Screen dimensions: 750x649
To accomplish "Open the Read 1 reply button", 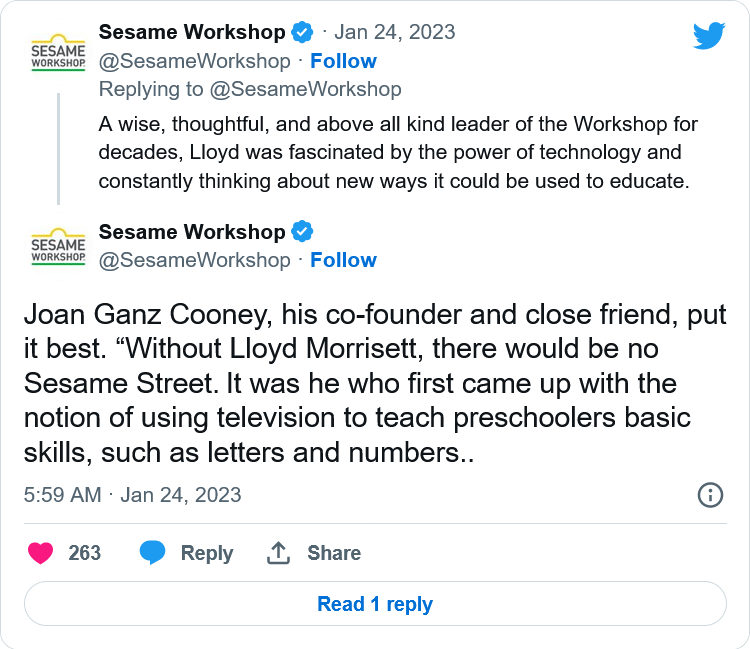I will point(375,604).
